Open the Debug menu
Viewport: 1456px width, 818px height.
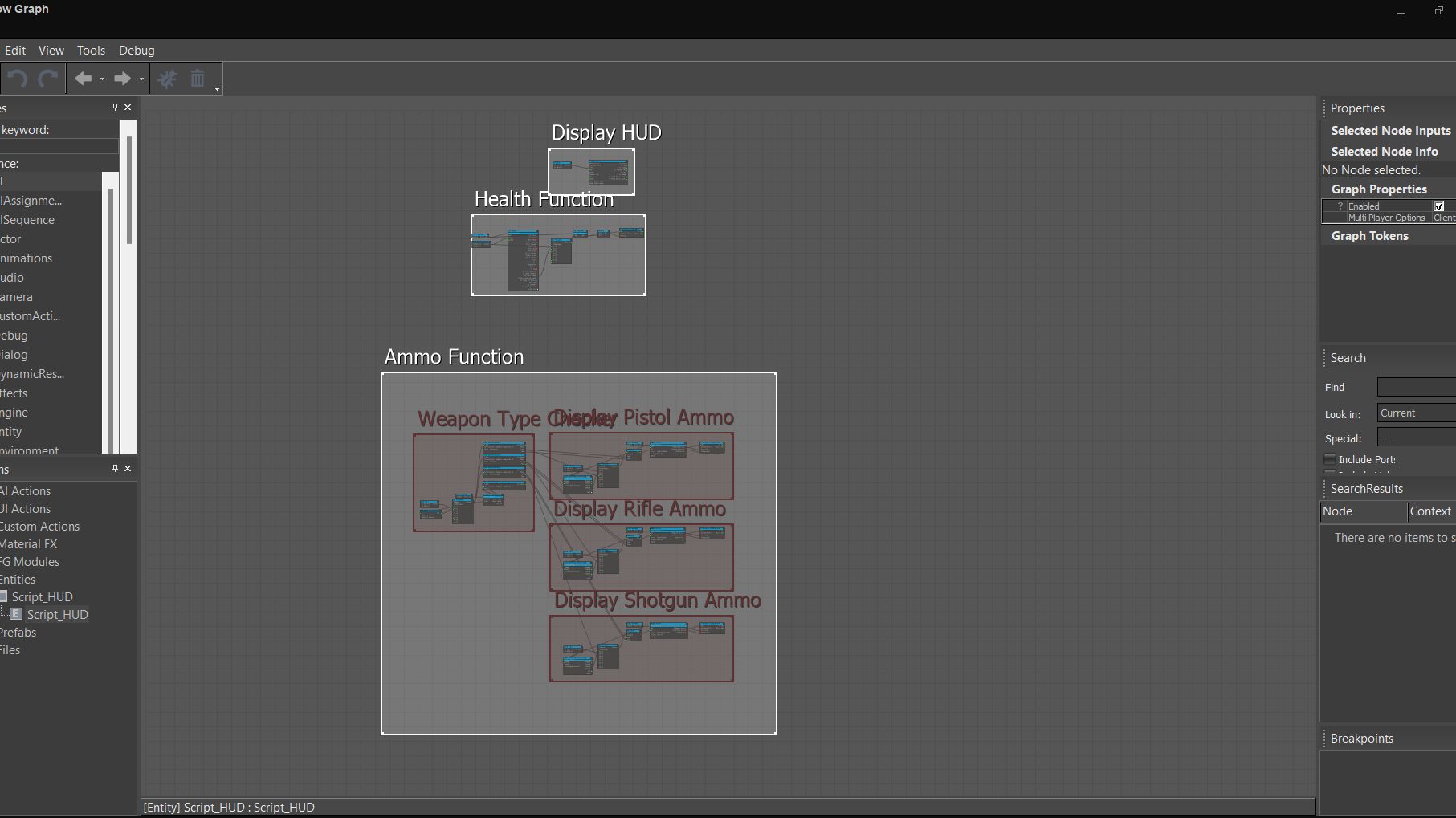[x=136, y=50]
